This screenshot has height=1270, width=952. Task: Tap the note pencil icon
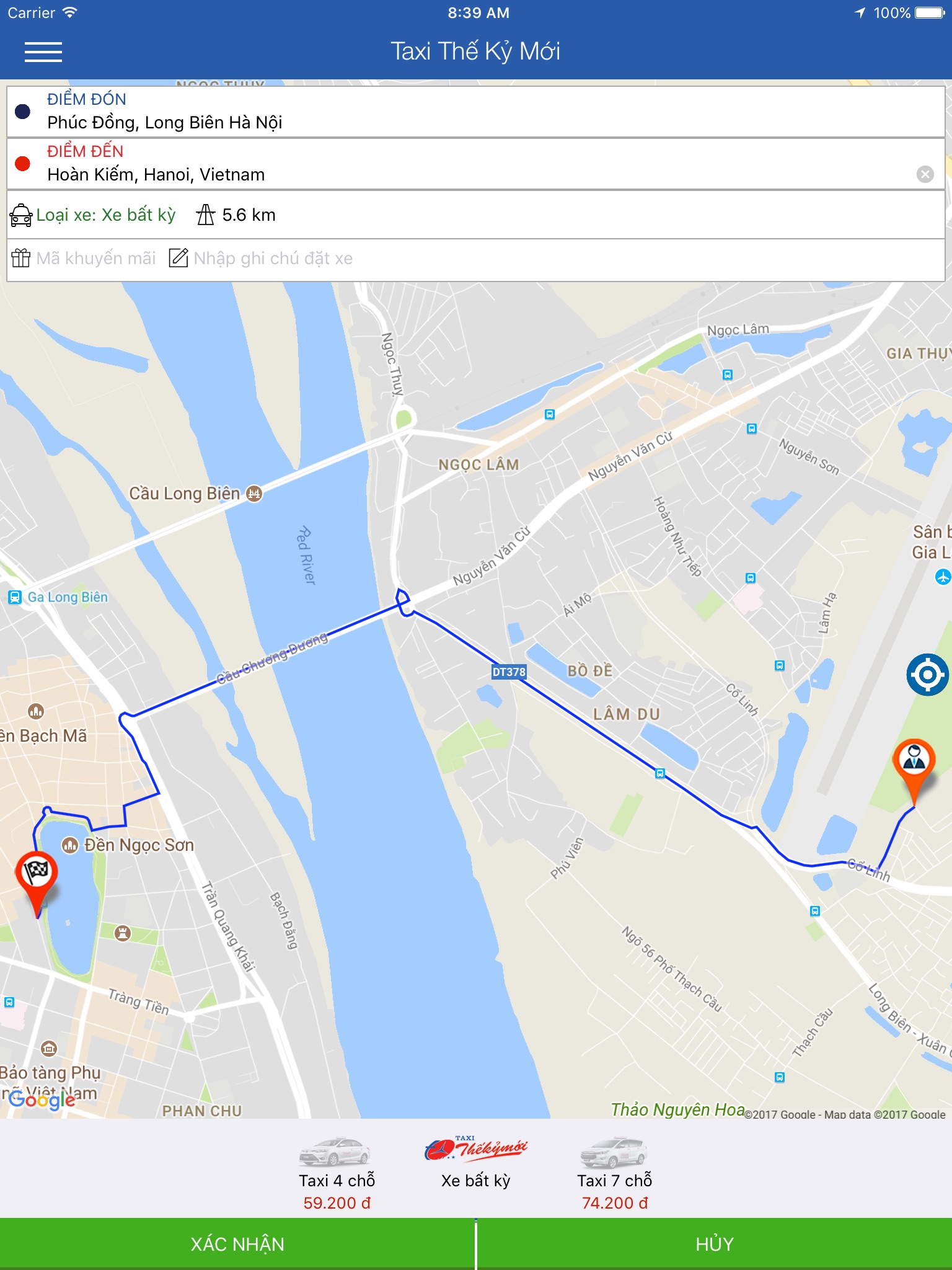178,258
